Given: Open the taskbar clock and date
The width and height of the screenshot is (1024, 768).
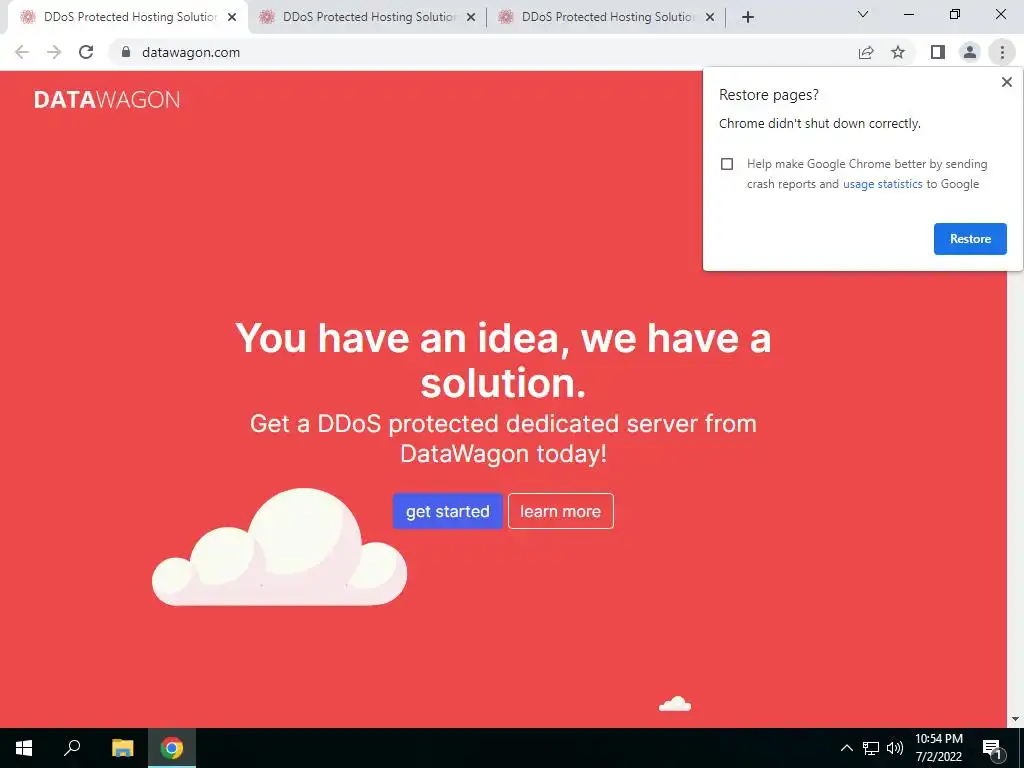Looking at the screenshot, I should pos(938,748).
